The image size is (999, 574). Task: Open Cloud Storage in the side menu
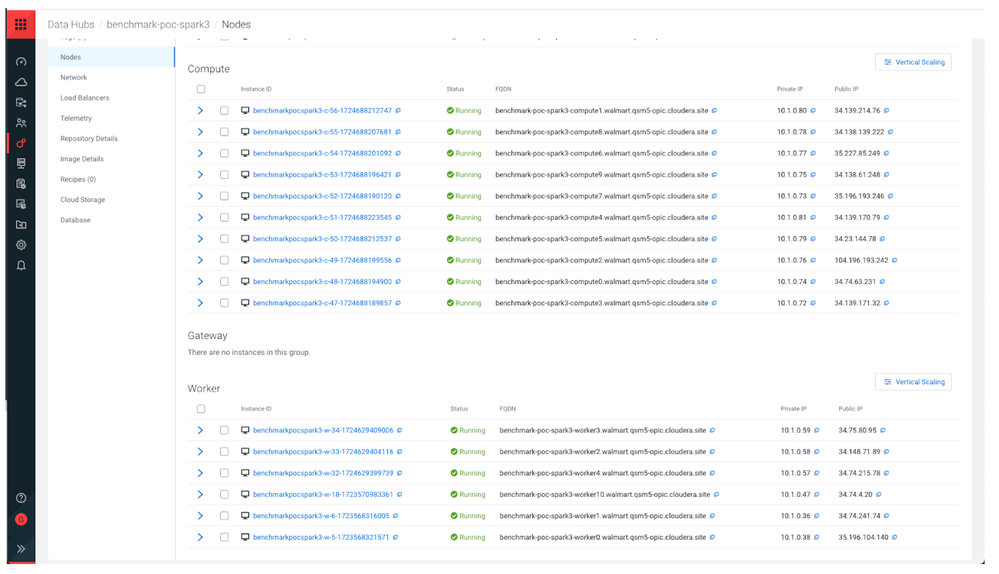click(x=82, y=200)
